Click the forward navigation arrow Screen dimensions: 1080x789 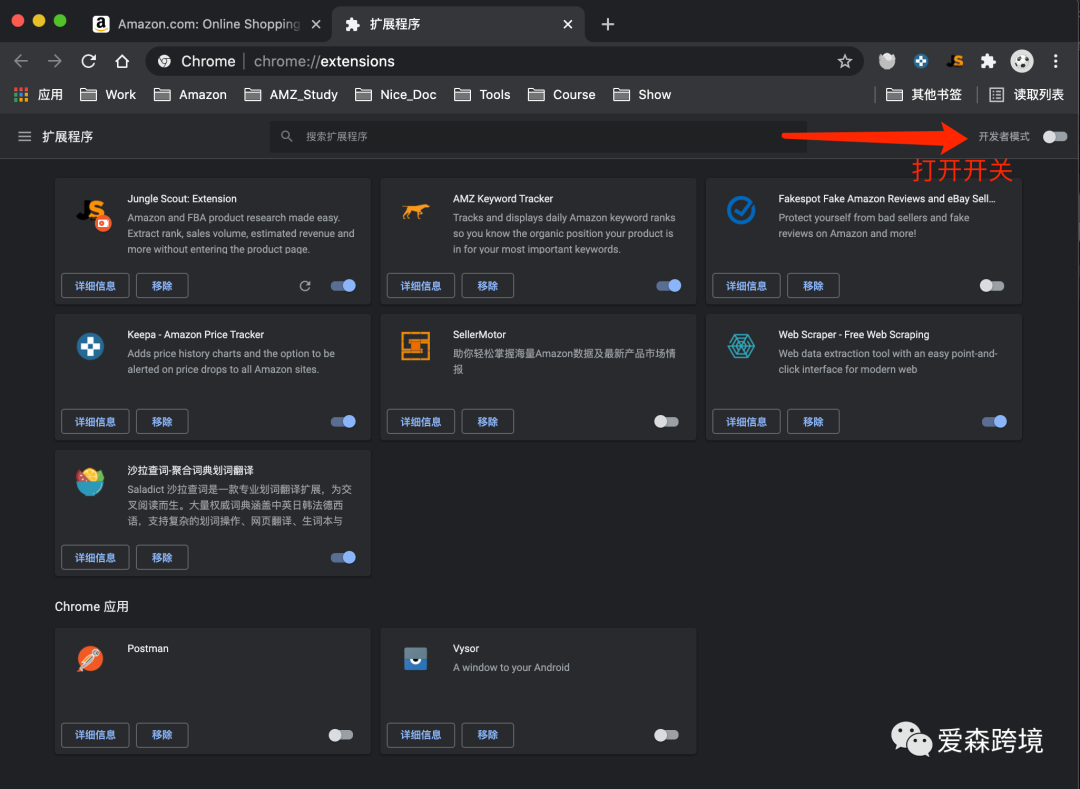pyautogui.click(x=54, y=61)
